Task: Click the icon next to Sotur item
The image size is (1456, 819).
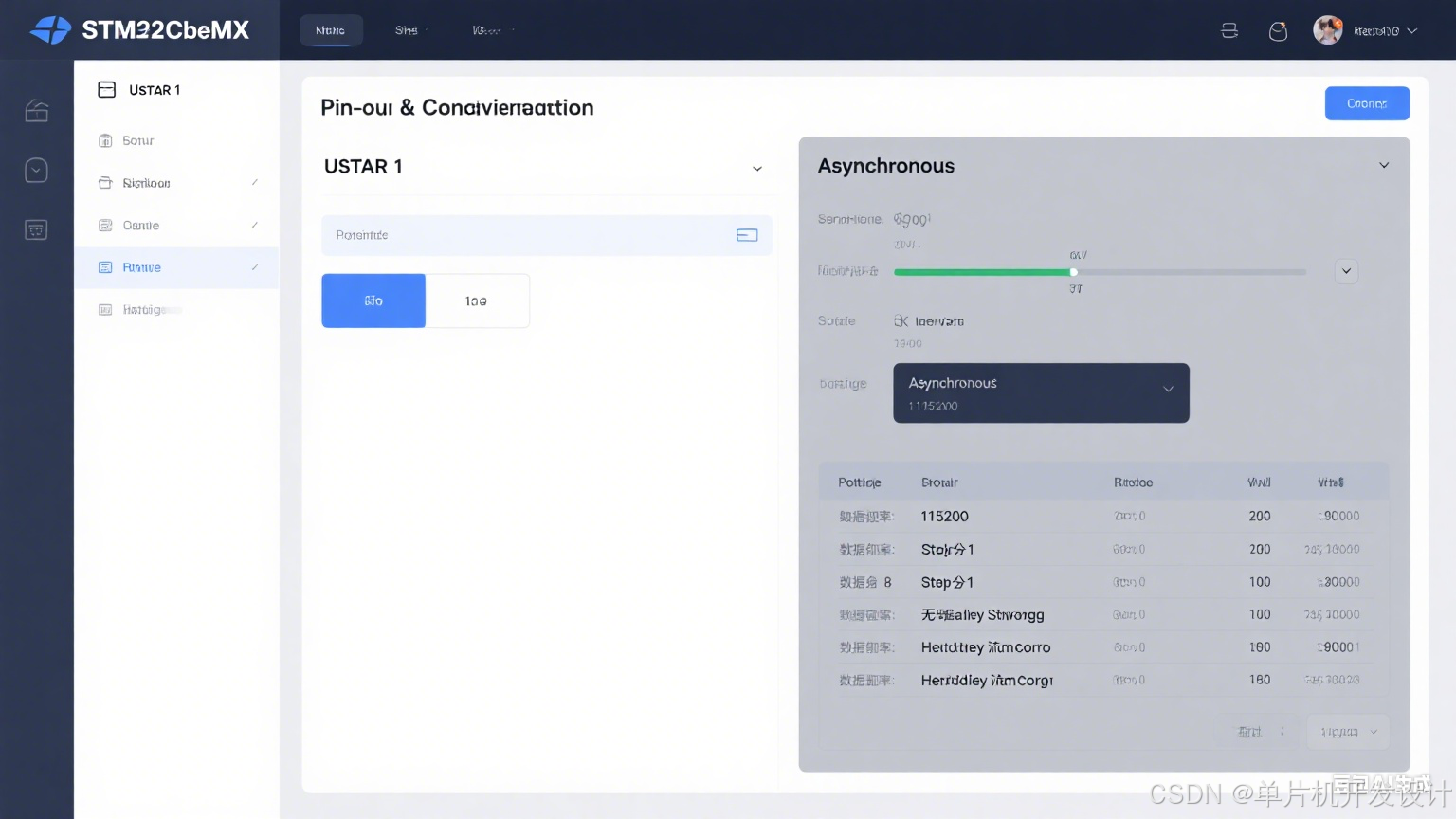Action: click(105, 140)
